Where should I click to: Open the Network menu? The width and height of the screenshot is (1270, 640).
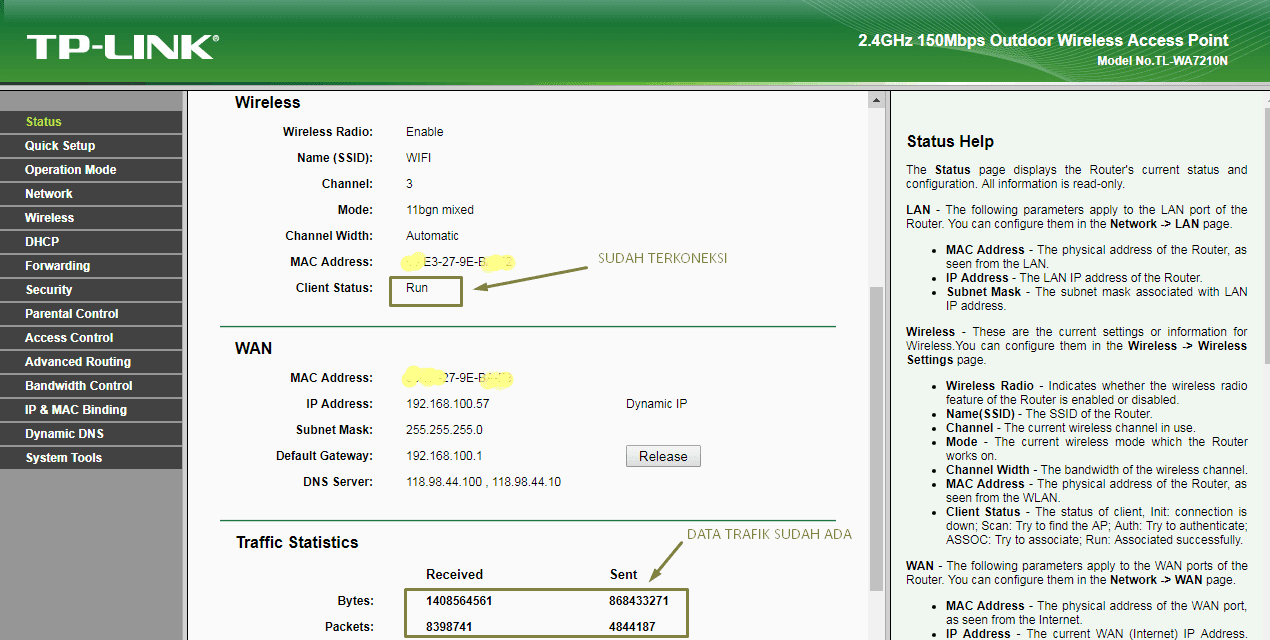91,194
